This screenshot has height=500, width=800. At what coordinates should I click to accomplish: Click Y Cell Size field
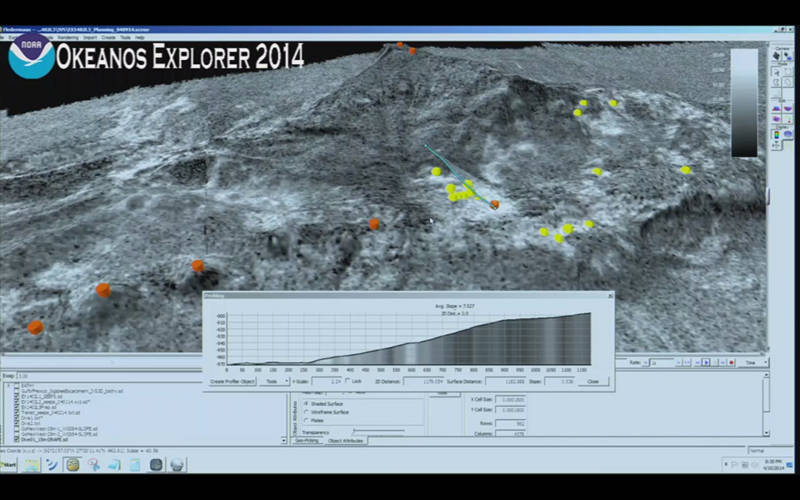coord(511,410)
